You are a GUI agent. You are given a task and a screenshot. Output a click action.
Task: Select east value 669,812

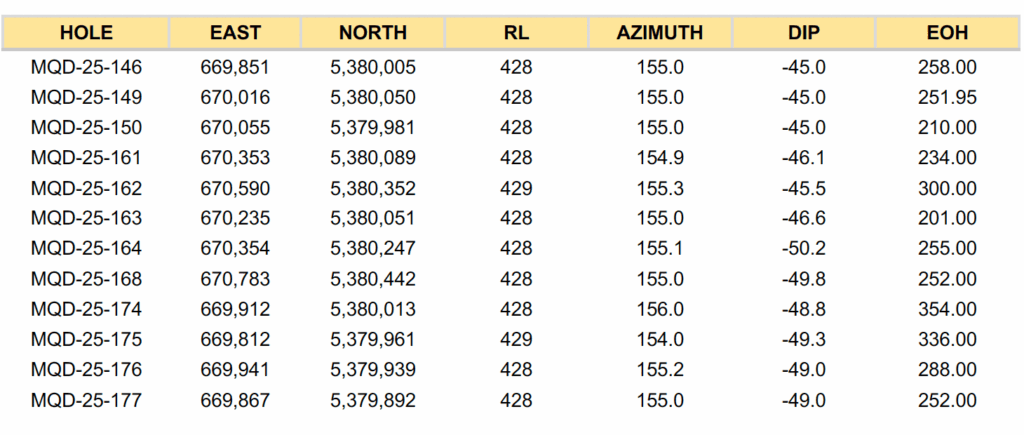[235, 340]
